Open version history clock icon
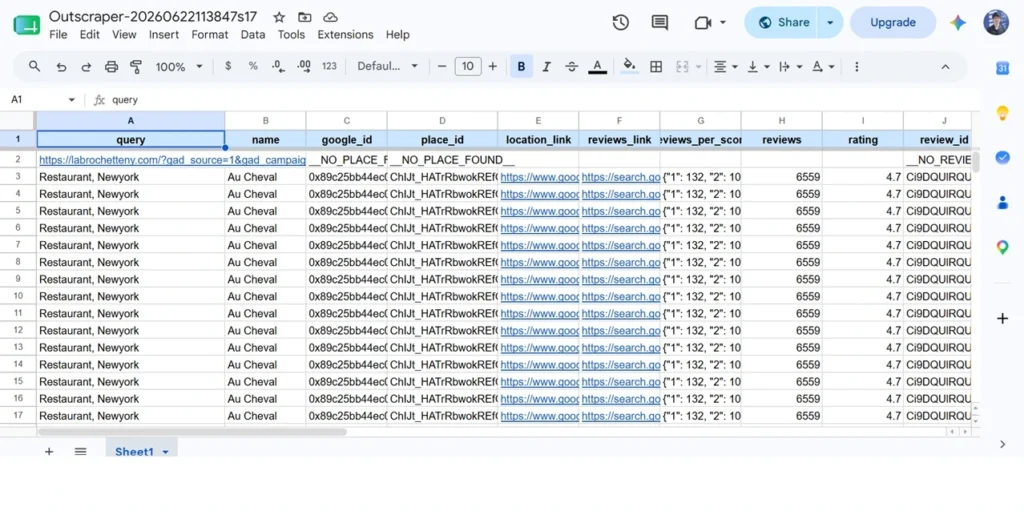This screenshot has height=519, width=1024. click(x=620, y=22)
